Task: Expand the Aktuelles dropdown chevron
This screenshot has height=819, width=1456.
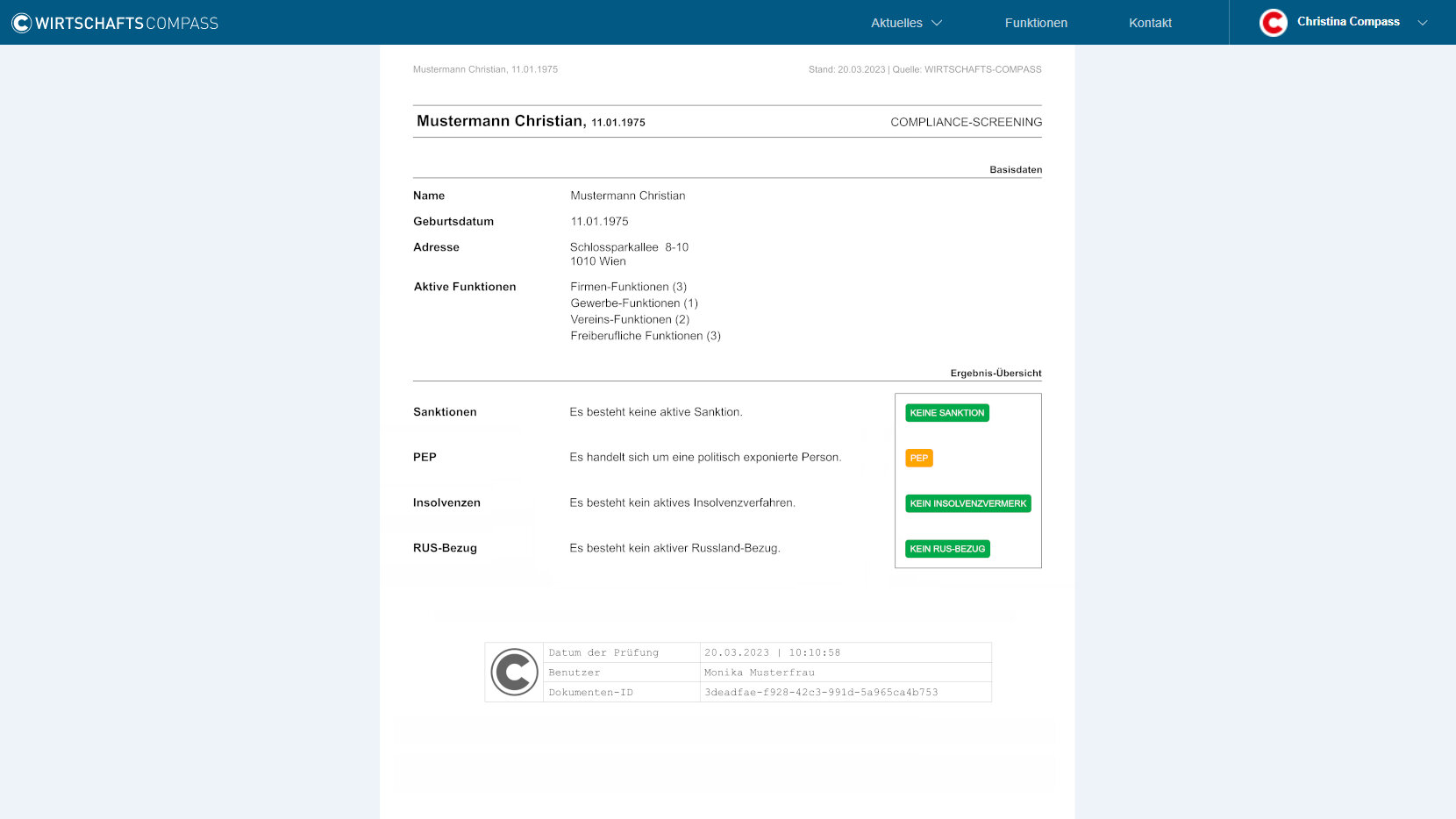Action: 937,23
